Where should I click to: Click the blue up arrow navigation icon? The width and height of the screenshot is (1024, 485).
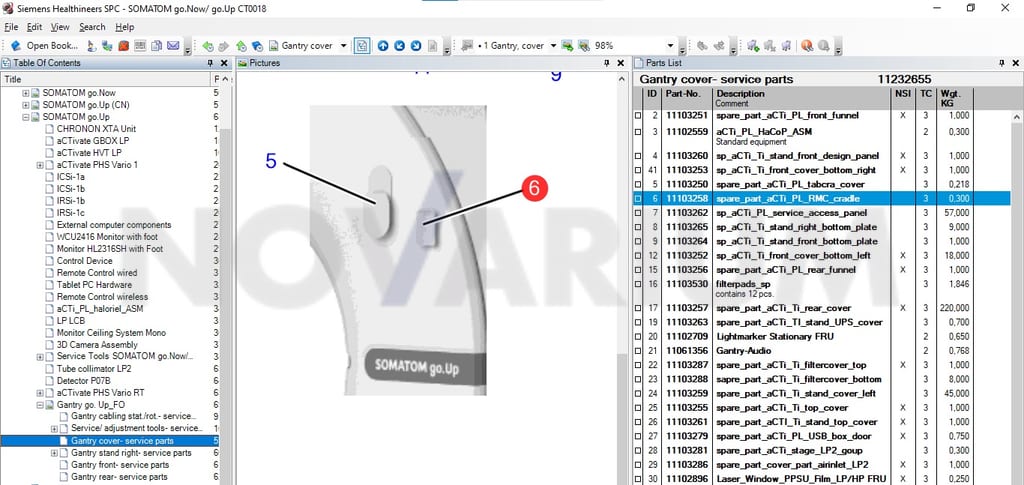383,46
